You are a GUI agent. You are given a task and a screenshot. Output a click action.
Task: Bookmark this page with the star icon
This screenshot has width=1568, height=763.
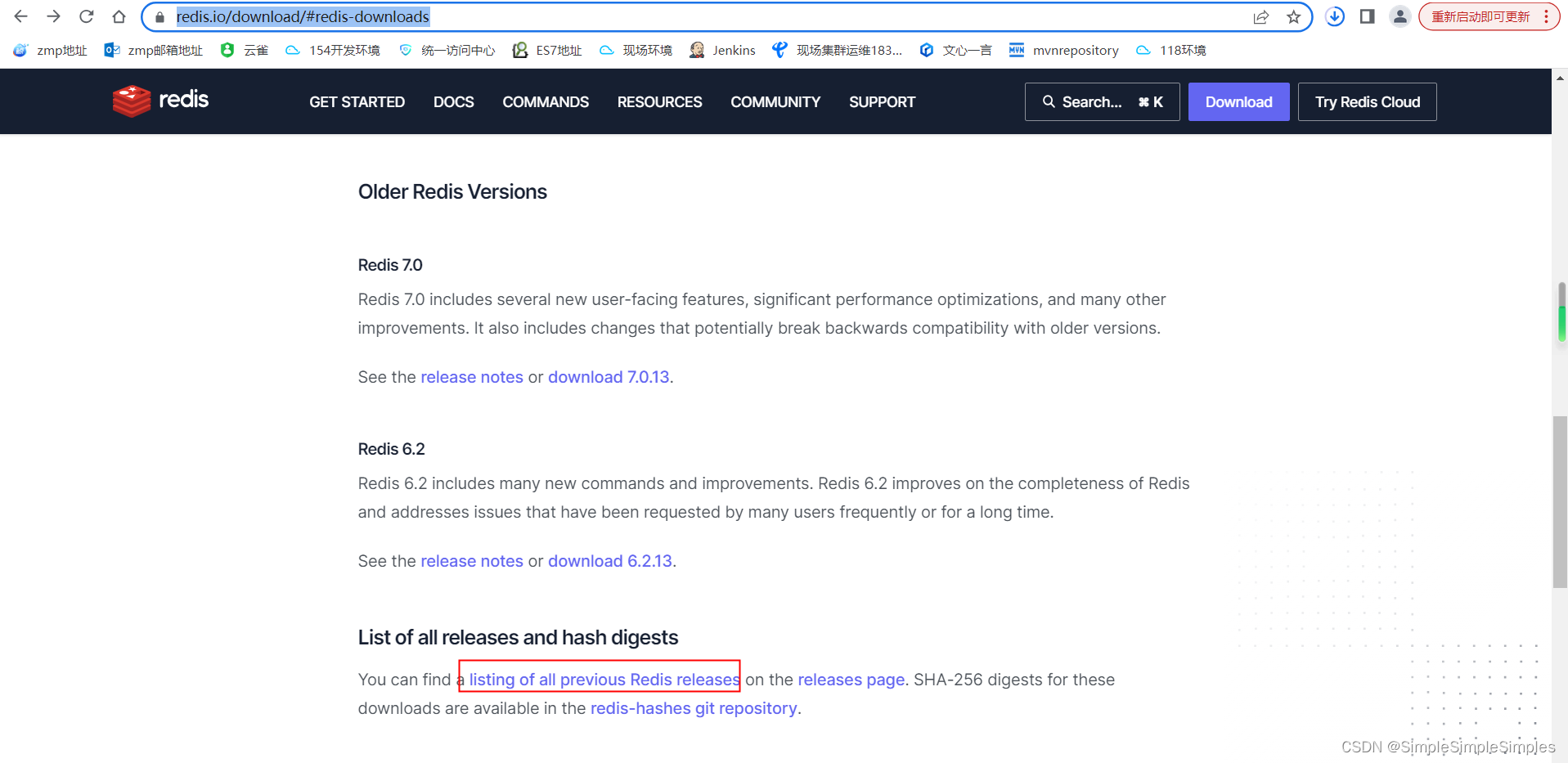point(1293,17)
